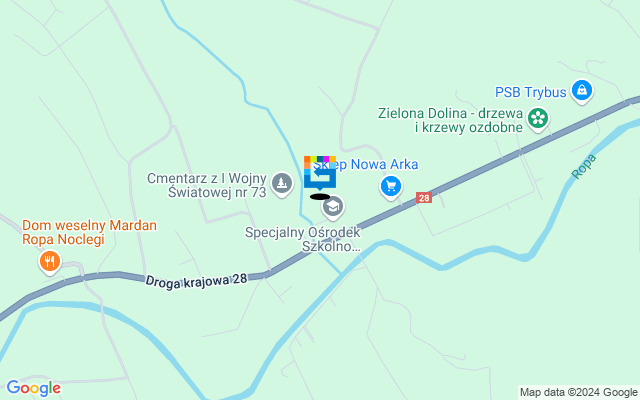Select the PSB Trybus label text
Screen dimensions: 640x400
click(x=531, y=92)
